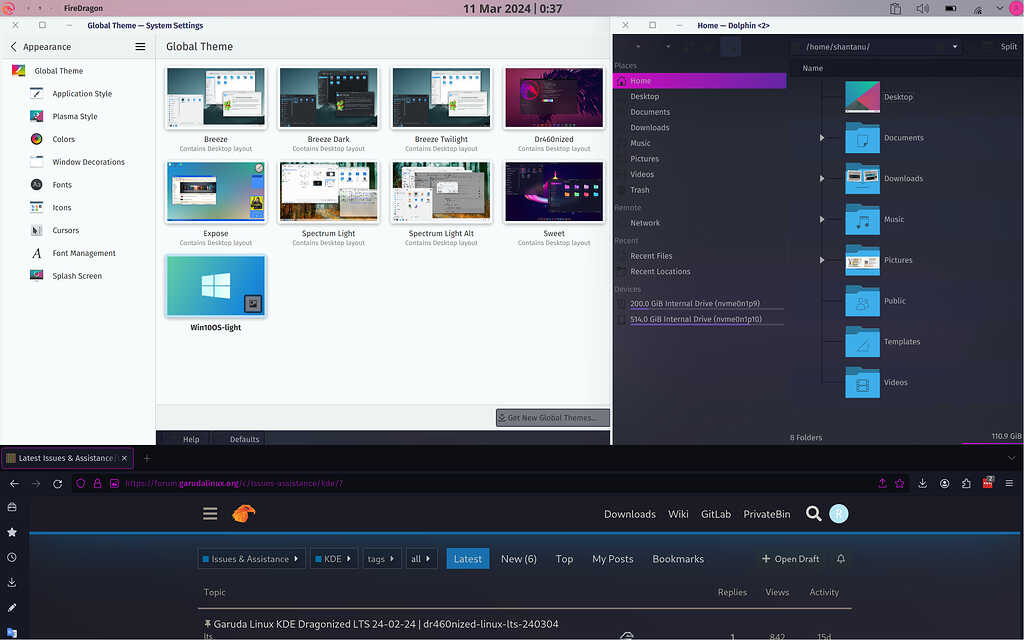Expand the Documents folder tree arrow
The height and width of the screenshot is (640, 1024).
pyautogui.click(x=822, y=138)
